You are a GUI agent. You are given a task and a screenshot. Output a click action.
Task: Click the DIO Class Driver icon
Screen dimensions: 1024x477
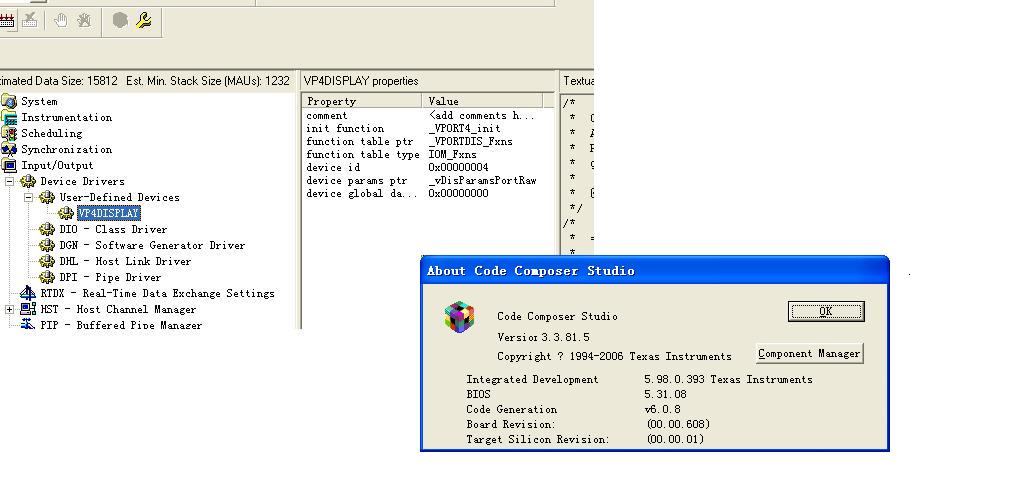pos(47,229)
